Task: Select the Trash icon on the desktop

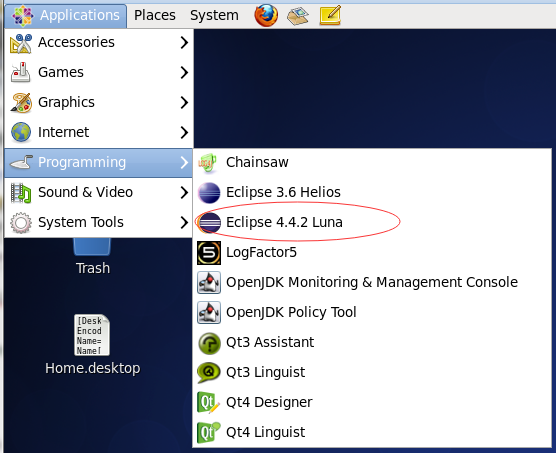Action: pyautogui.click(x=92, y=247)
